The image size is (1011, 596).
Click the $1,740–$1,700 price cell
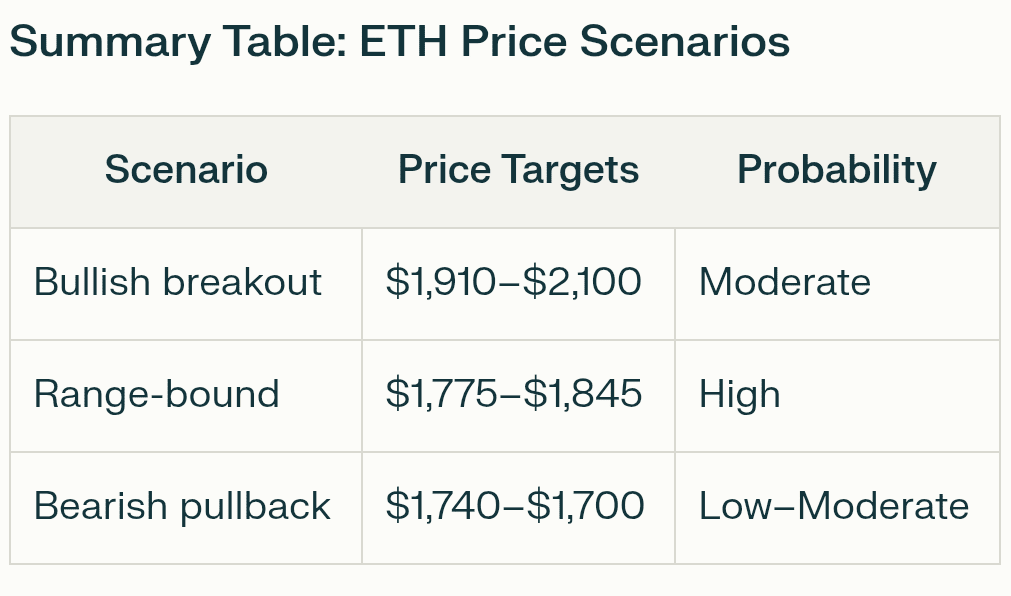[515, 507]
